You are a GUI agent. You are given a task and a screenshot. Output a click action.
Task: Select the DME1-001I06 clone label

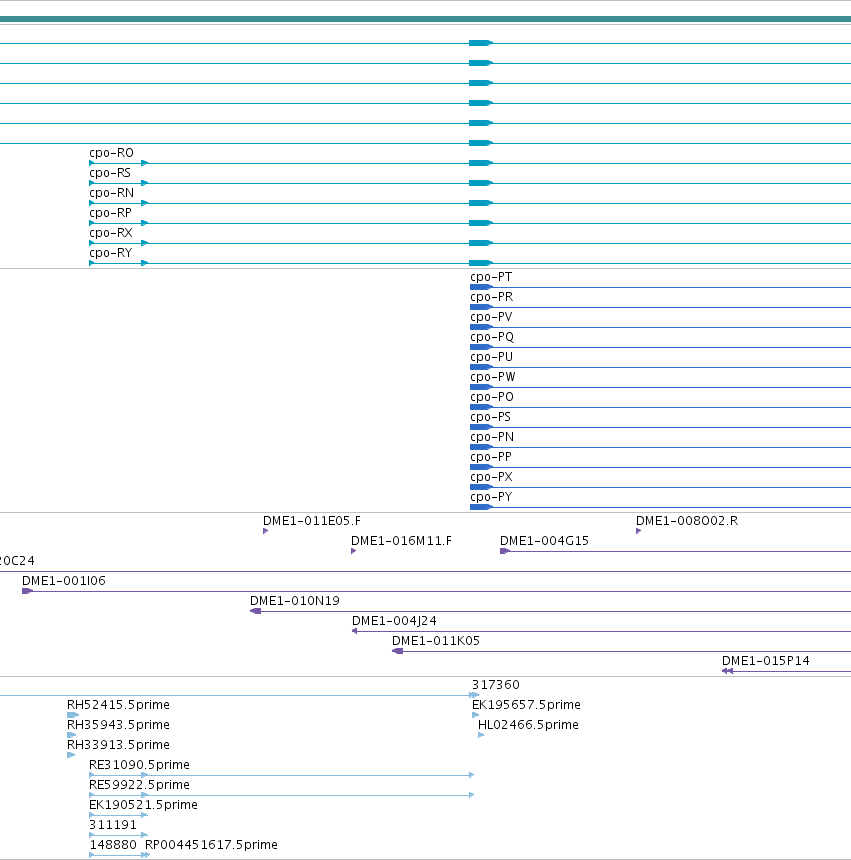[x=64, y=581]
